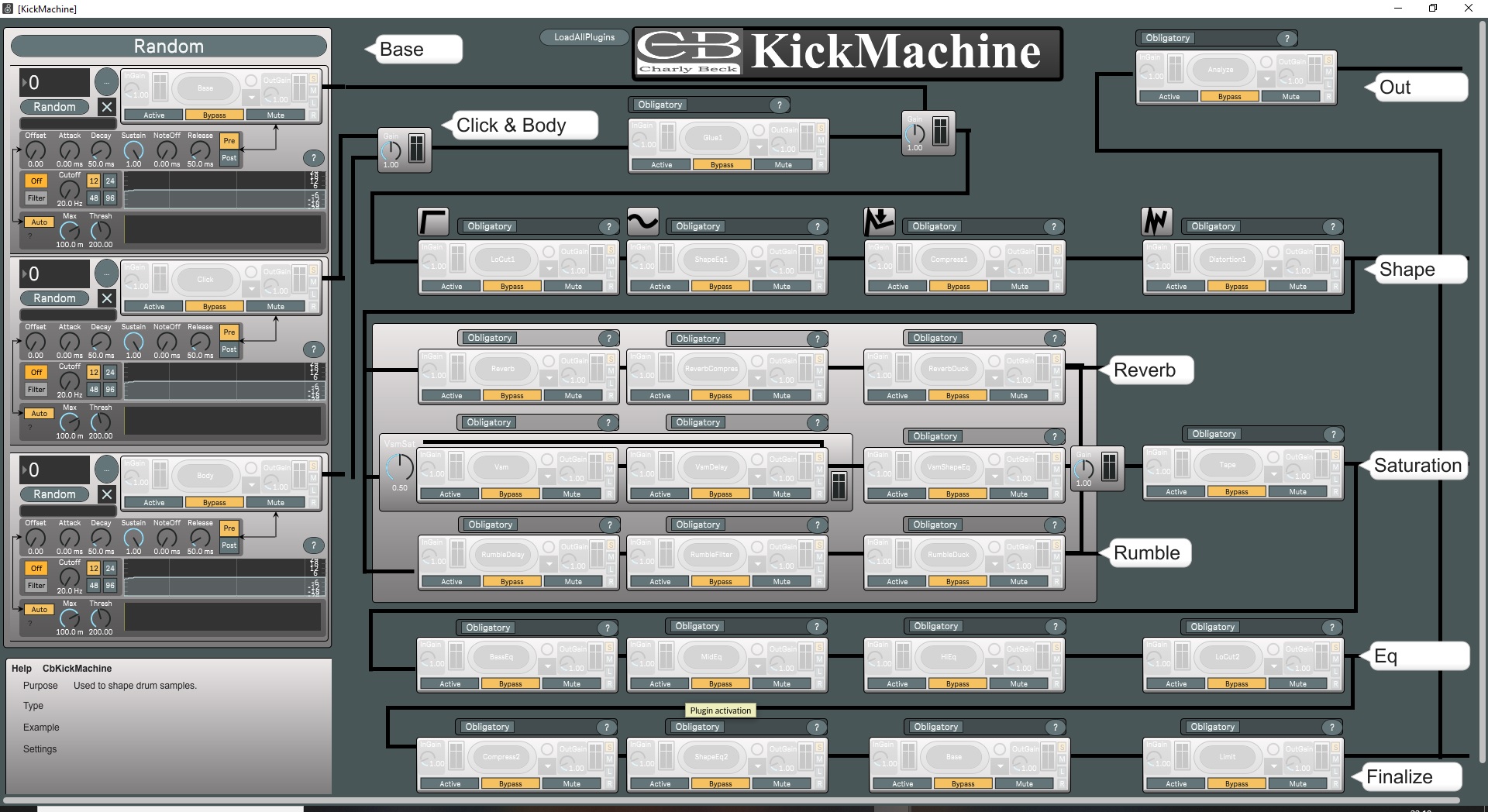Click the LoadAllPlugins button
This screenshot has width=1488, height=812.
pyautogui.click(x=584, y=37)
